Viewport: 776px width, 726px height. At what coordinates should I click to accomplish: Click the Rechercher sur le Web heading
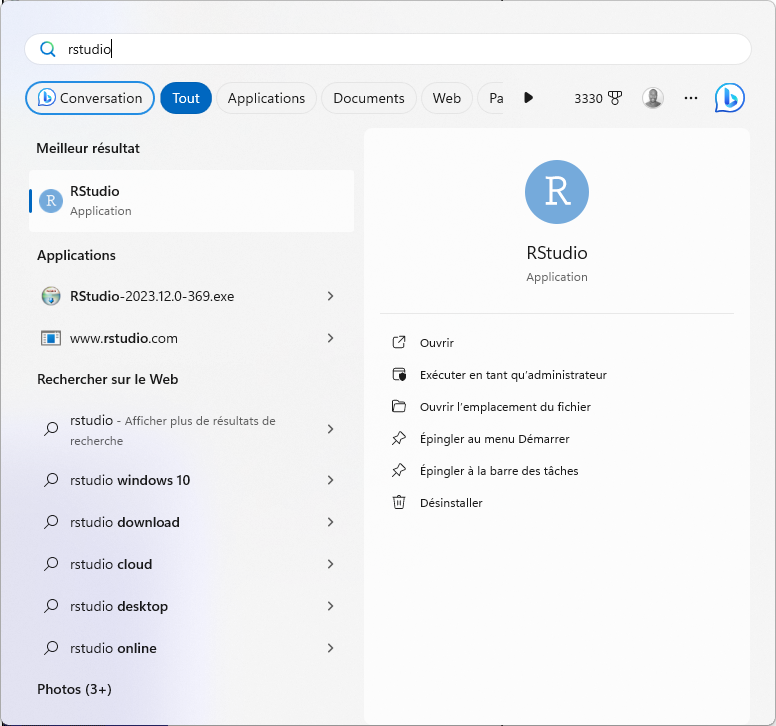107,380
